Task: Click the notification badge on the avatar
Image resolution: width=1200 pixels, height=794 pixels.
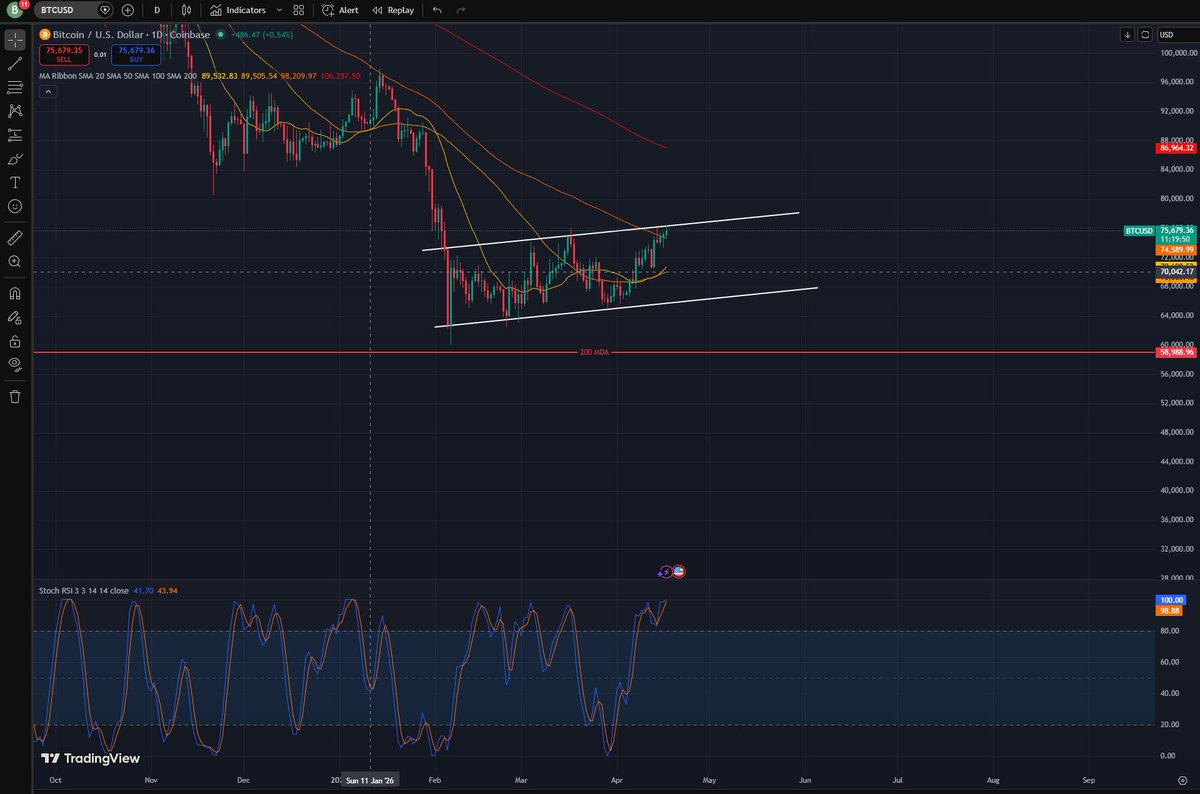Action: [x=23, y=5]
